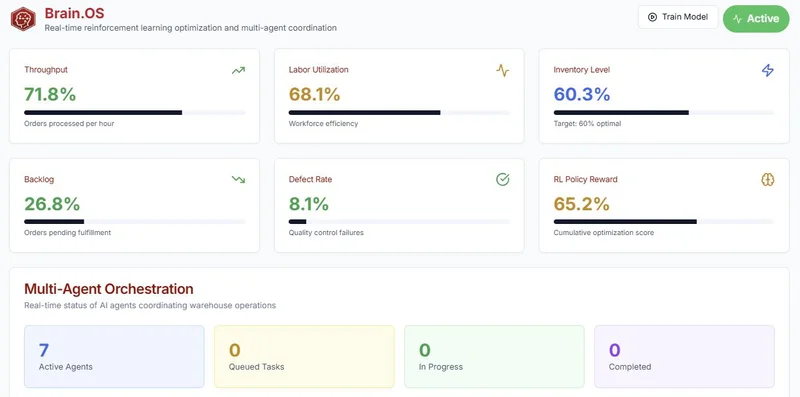The height and width of the screenshot is (397, 800).
Task: Click the Throughput progress bar
Action: tap(135, 112)
